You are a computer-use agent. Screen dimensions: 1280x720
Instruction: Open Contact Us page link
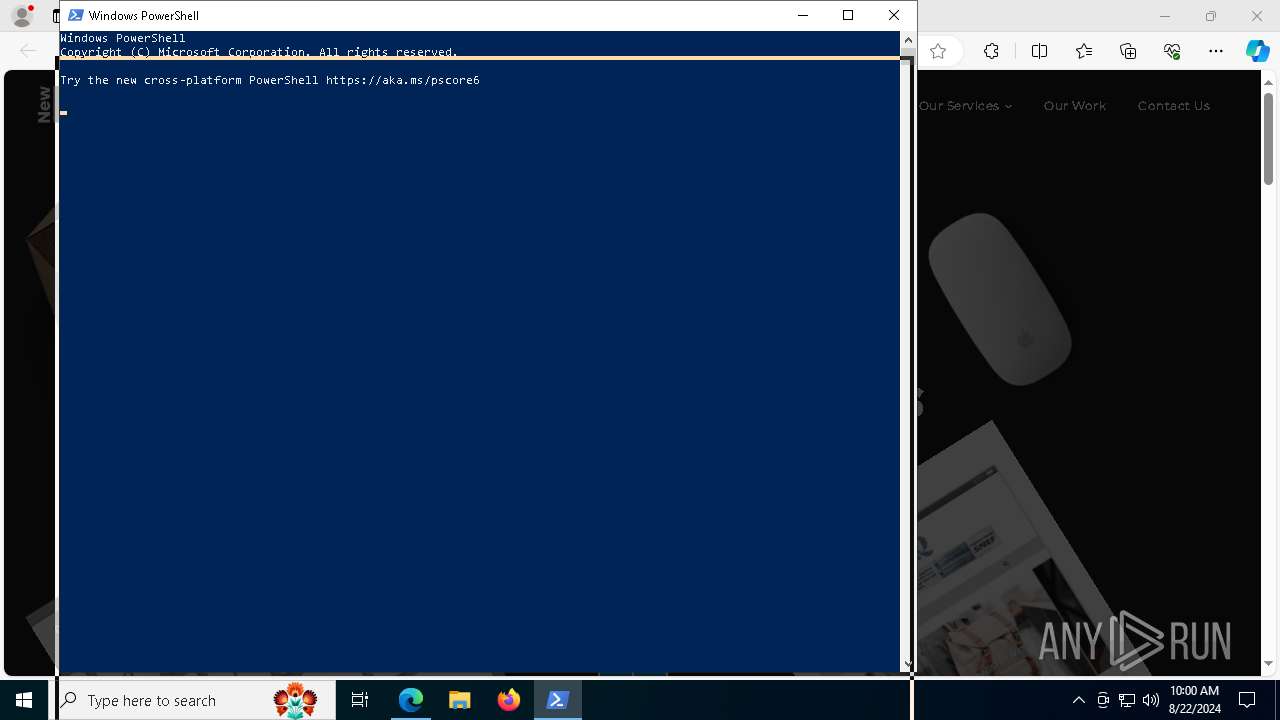[1173, 106]
